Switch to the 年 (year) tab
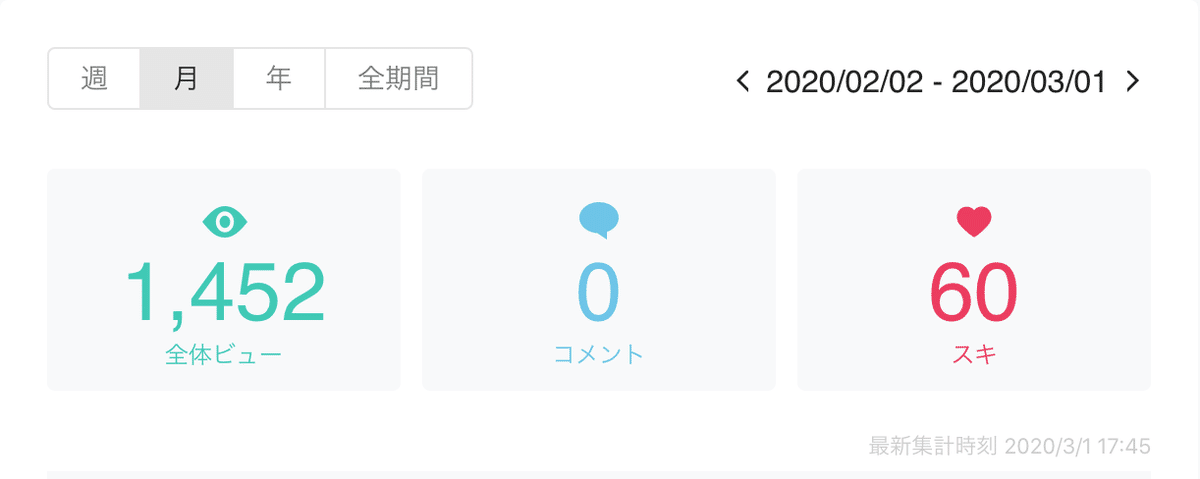Viewport: 1200px width, 479px height. [x=279, y=79]
